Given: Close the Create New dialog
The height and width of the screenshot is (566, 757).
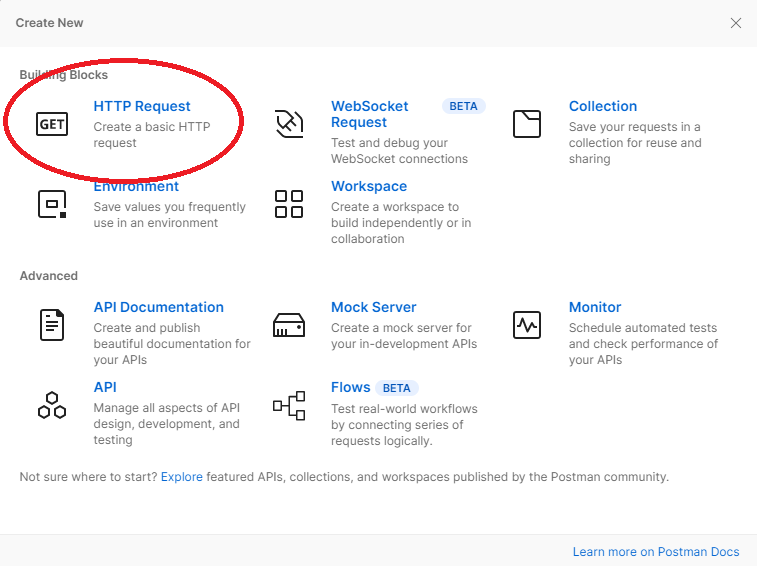Looking at the screenshot, I should (736, 23).
